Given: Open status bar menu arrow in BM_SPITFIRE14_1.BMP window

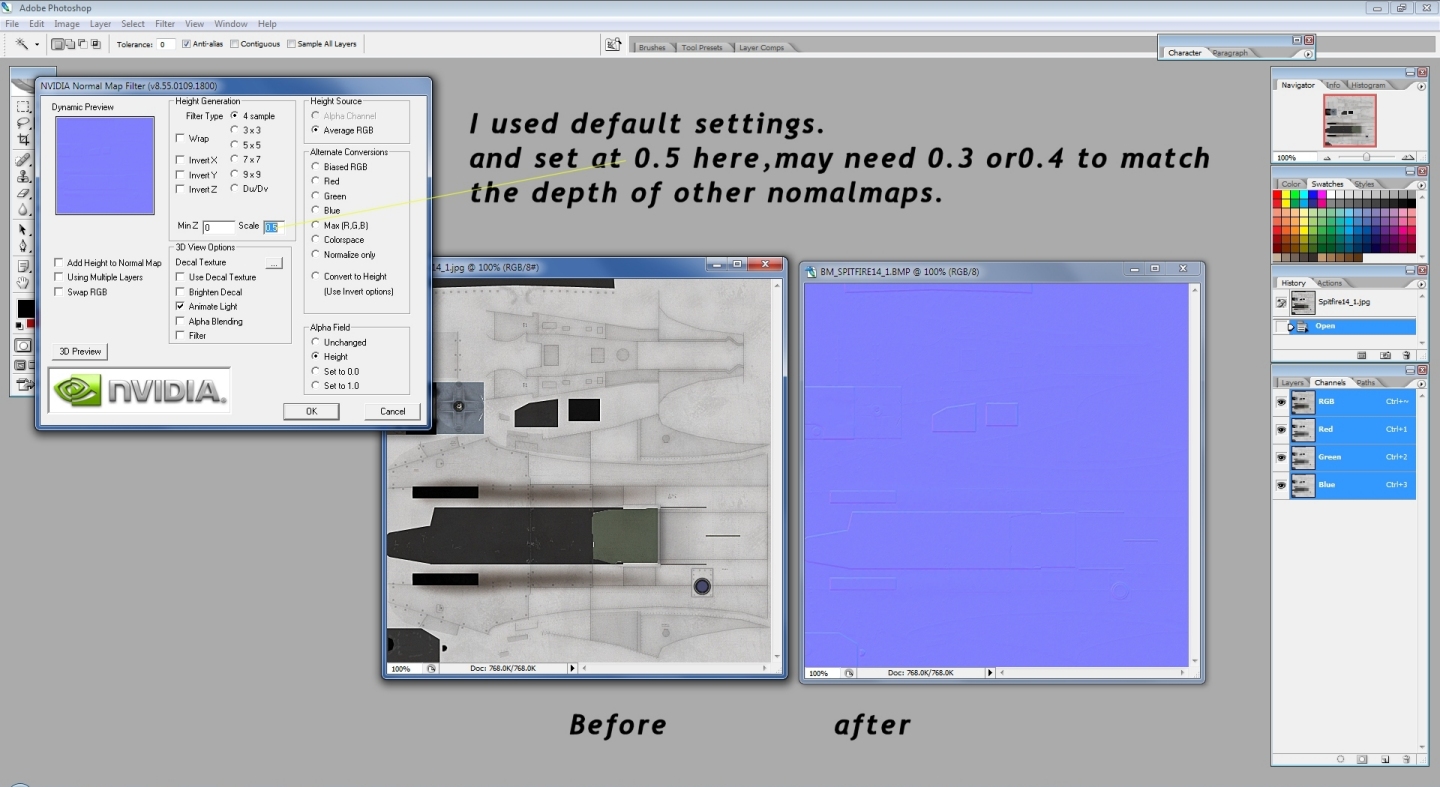Looking at the screenshot, I should (x=990, y=673).
